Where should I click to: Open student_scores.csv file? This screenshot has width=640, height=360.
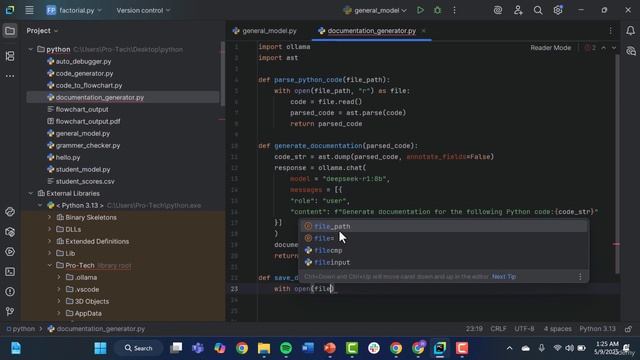coord(85,181)
